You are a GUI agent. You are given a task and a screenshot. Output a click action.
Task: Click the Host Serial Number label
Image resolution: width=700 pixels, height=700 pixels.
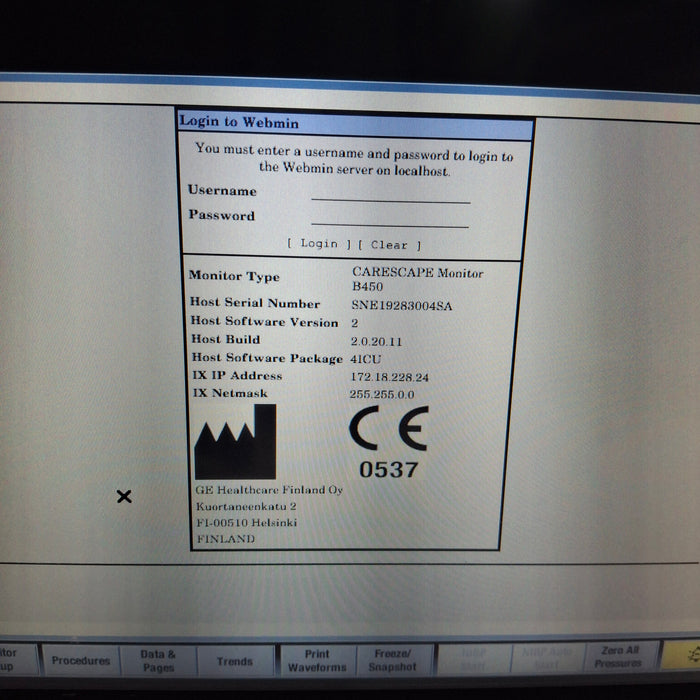click(255, 303)
